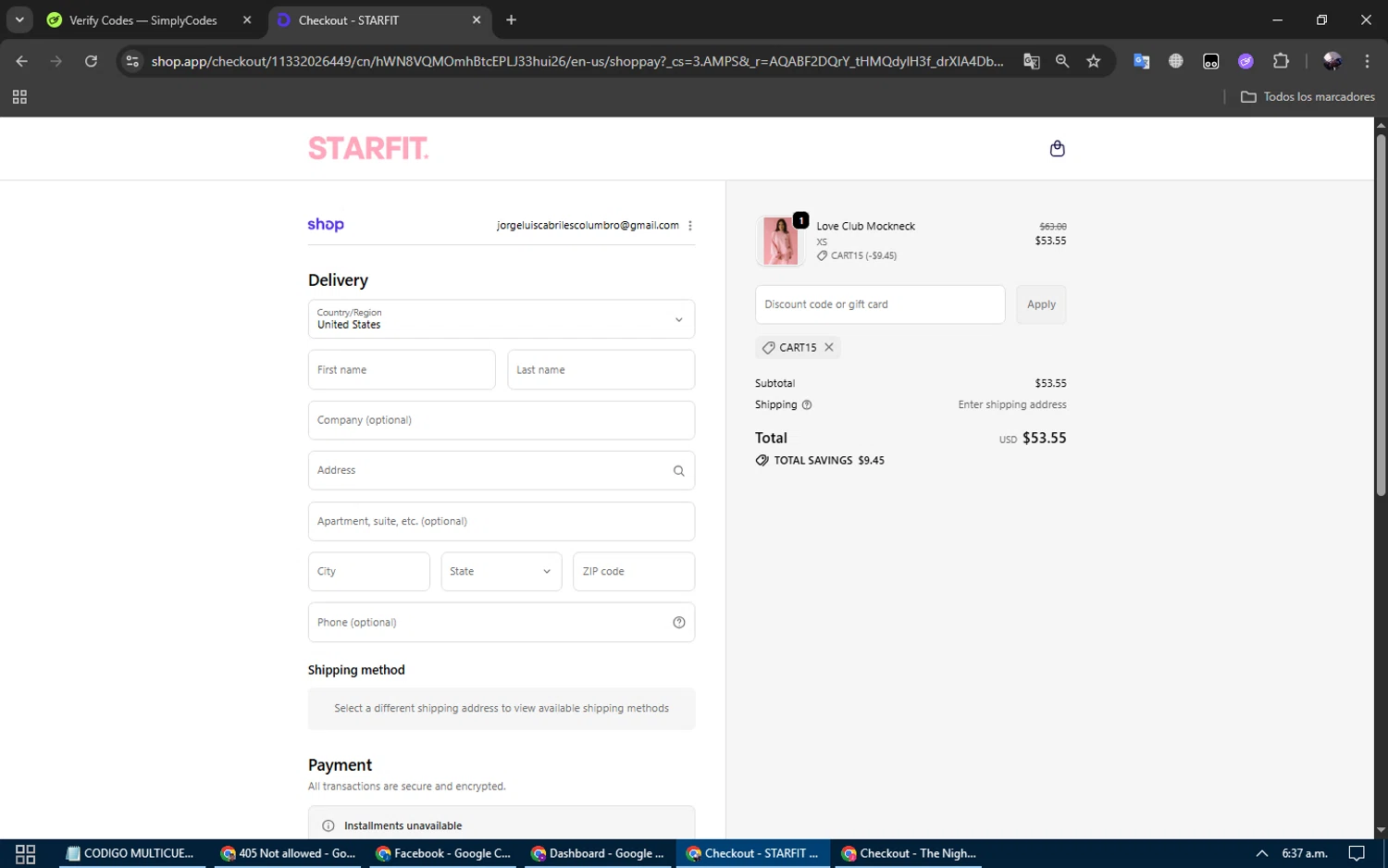Switch to the Verify Codes — SimplyCodes tab
The image size is (1388, 868).
[x=143, y=20]
